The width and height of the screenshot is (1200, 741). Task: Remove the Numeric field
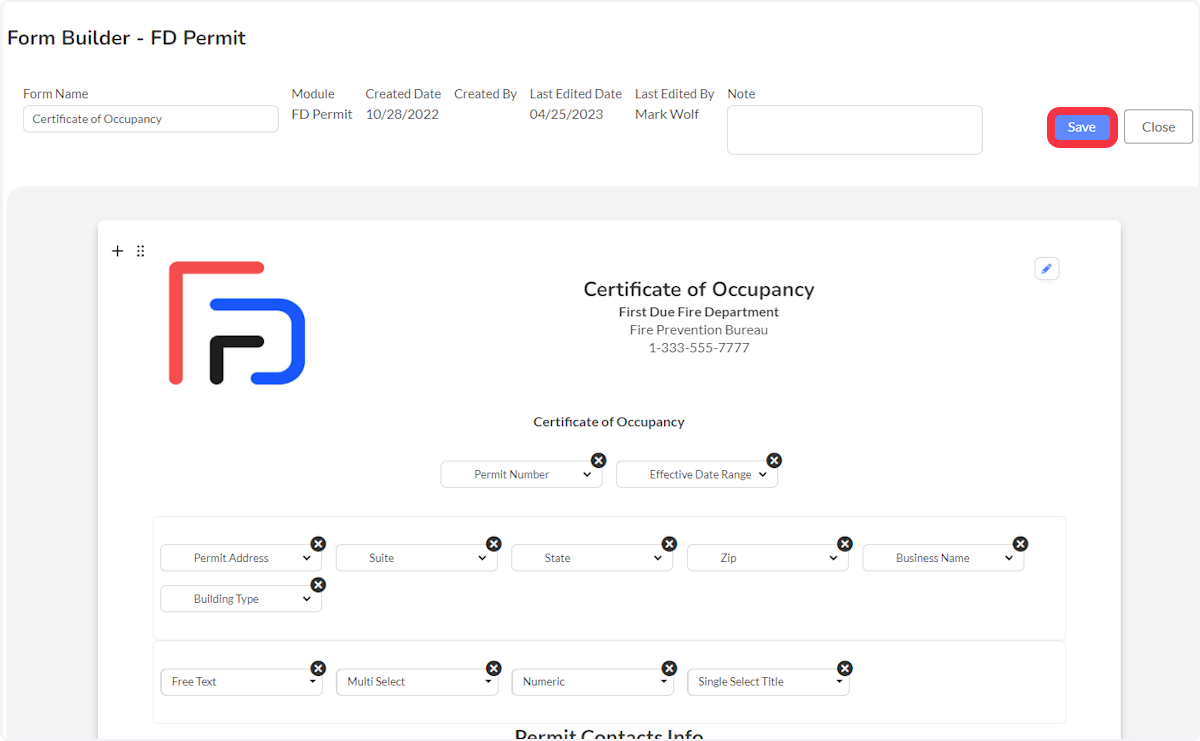click(x=669, y=668)
